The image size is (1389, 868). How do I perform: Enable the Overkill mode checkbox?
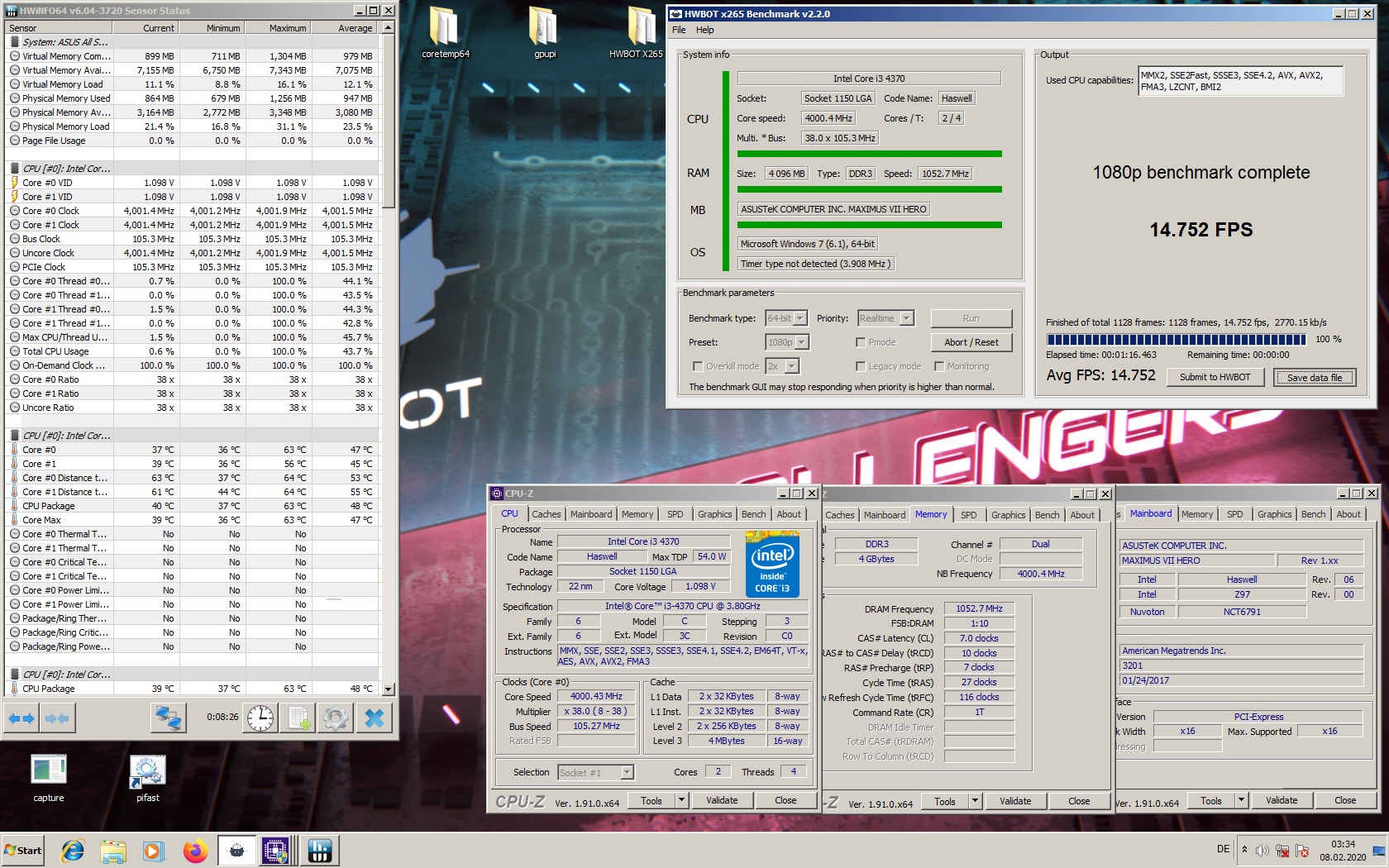697,366
